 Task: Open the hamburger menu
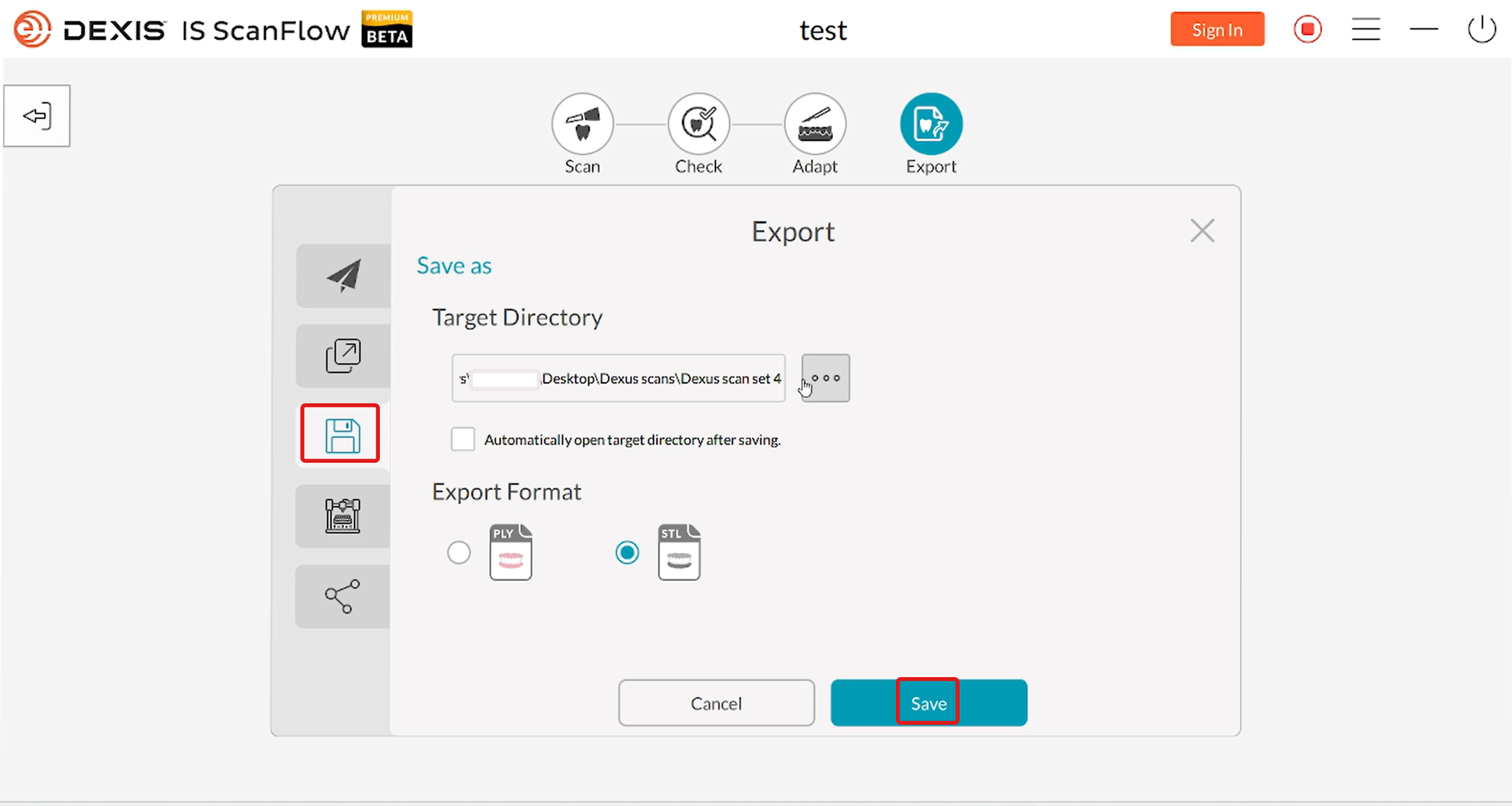(x=1367, y=28)
